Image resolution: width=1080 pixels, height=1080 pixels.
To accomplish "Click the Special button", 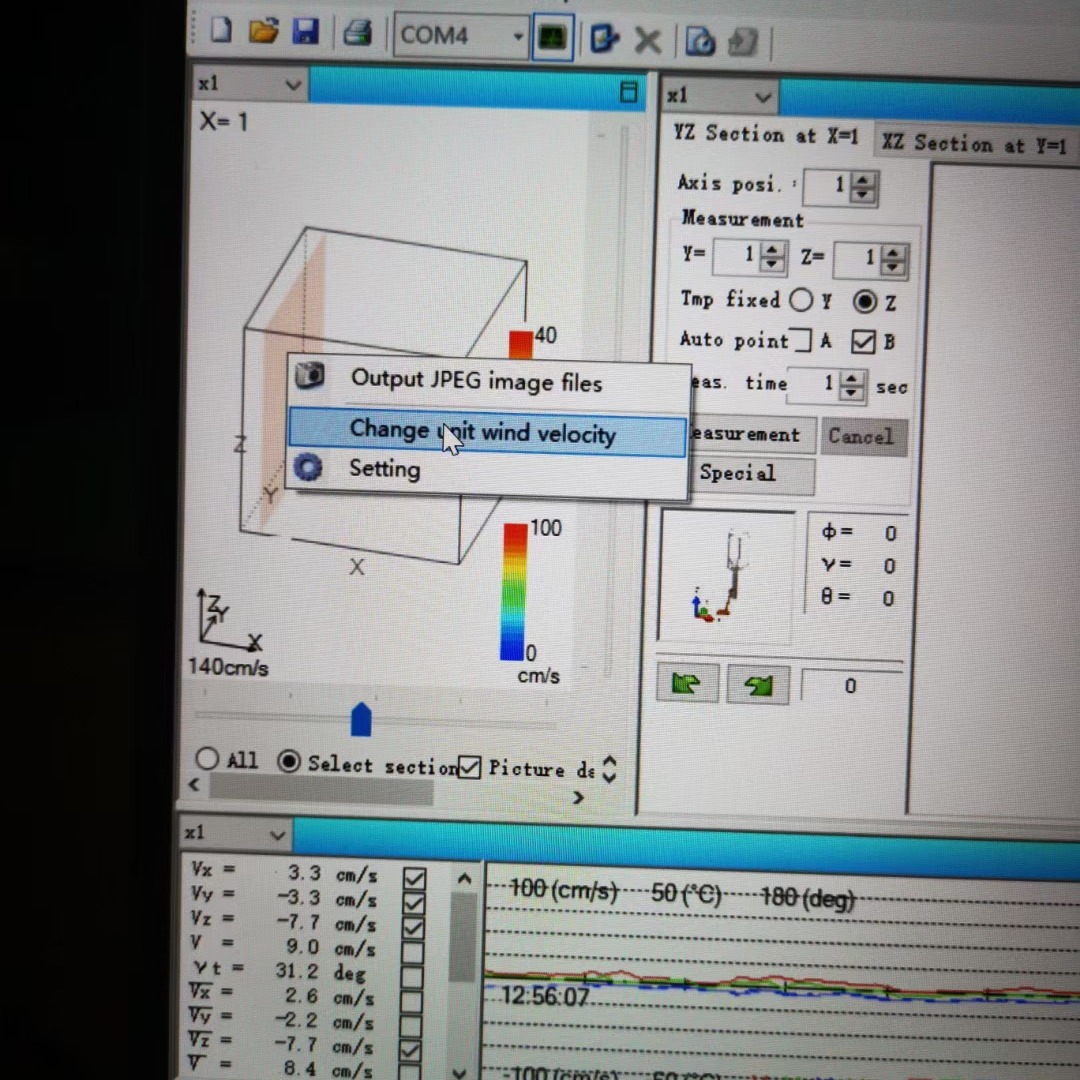I will (752, 473).
